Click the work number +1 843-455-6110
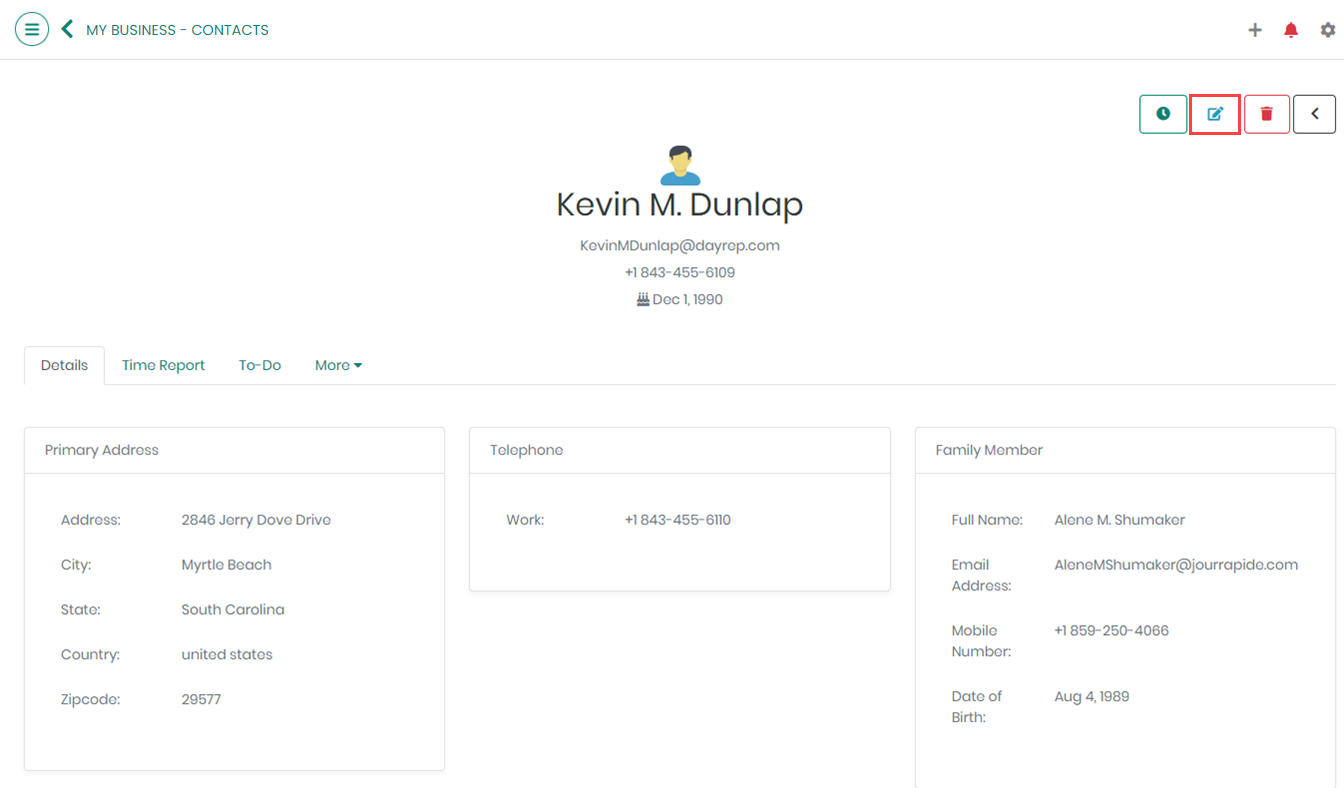 (678, 520)
